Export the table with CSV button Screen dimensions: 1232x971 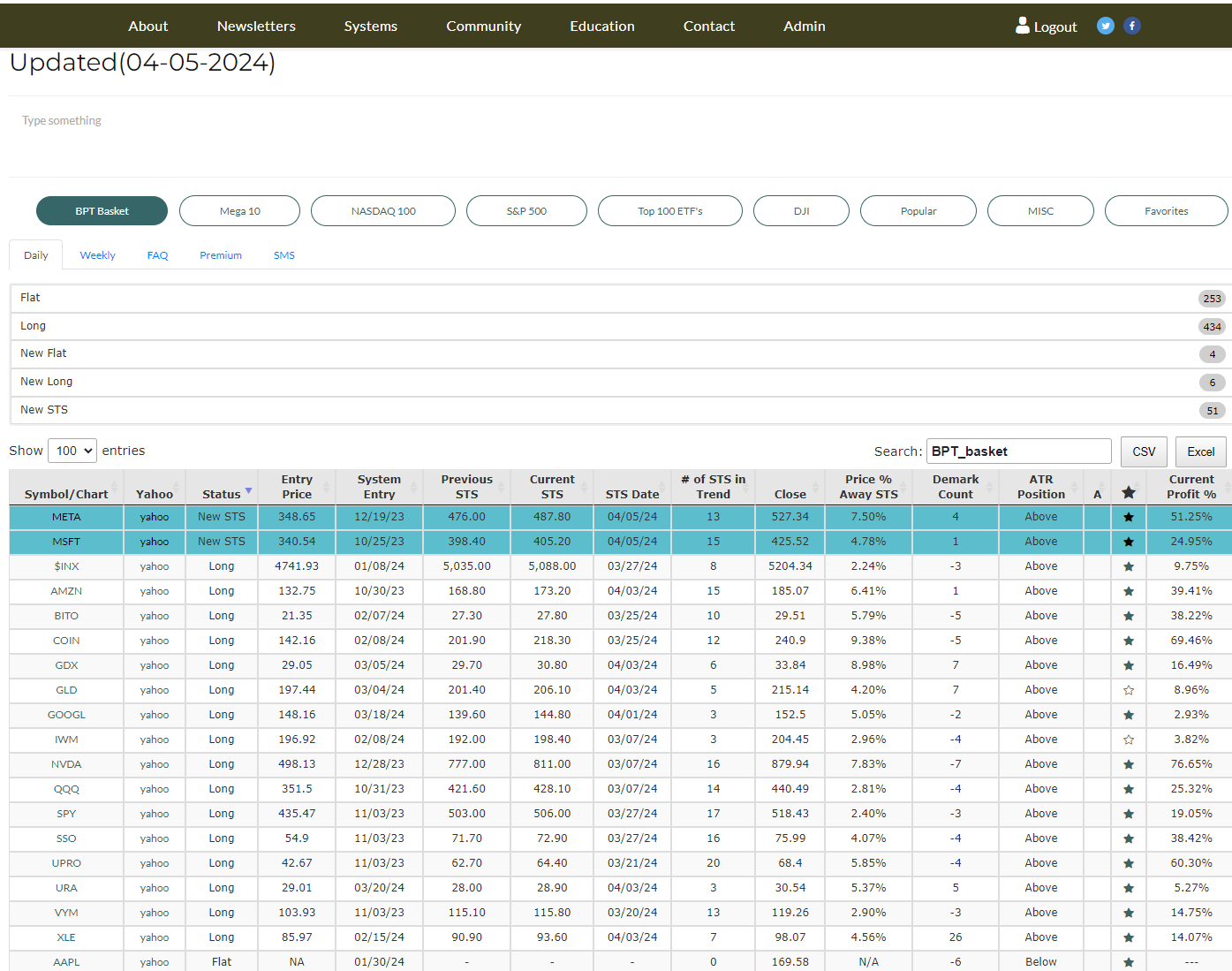[1144, 451]
